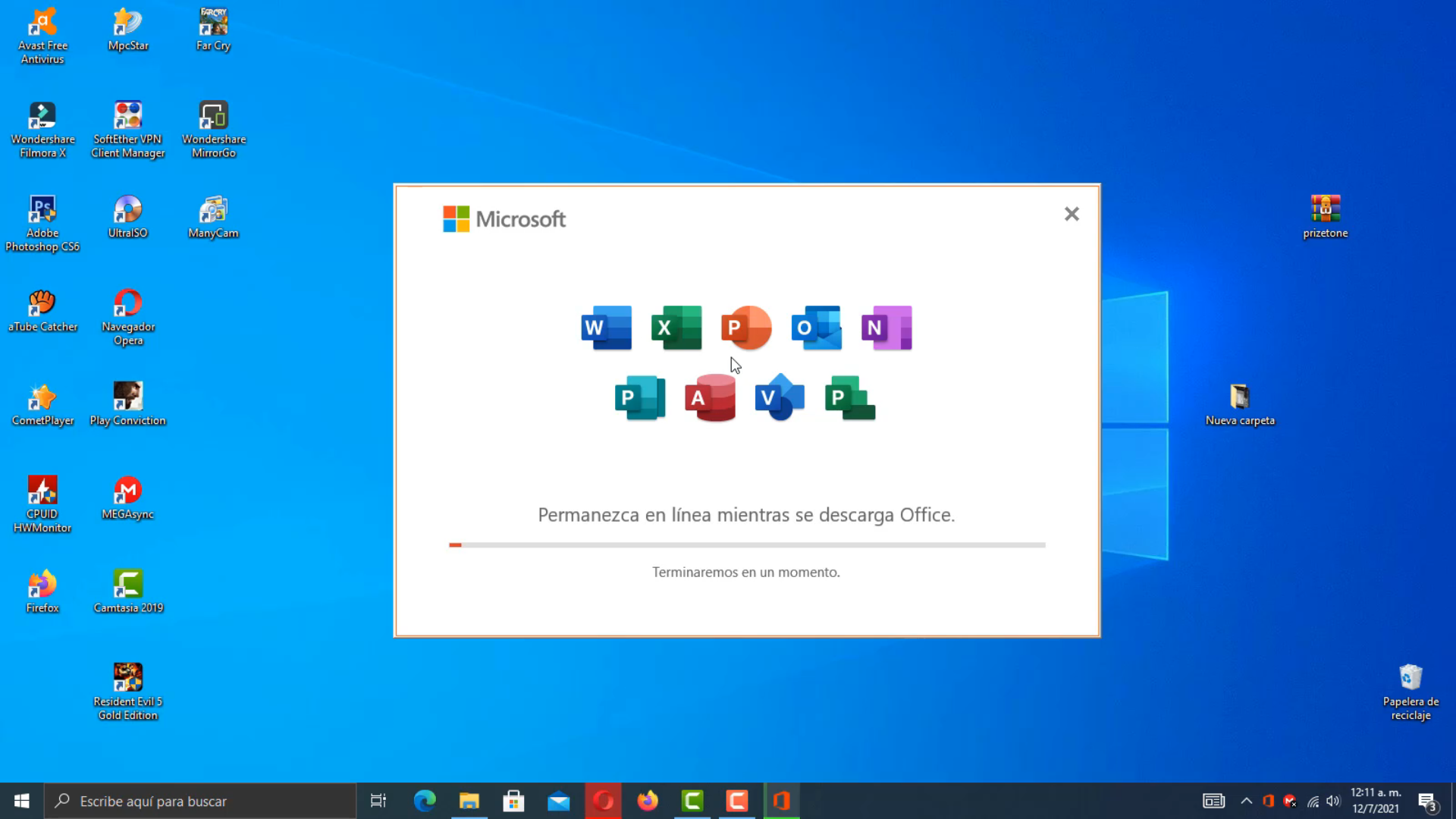The width and height of the screenshot is (1456, 819).
Task: Switch to Office installer taskbar button
Action: tap(782, 801)
